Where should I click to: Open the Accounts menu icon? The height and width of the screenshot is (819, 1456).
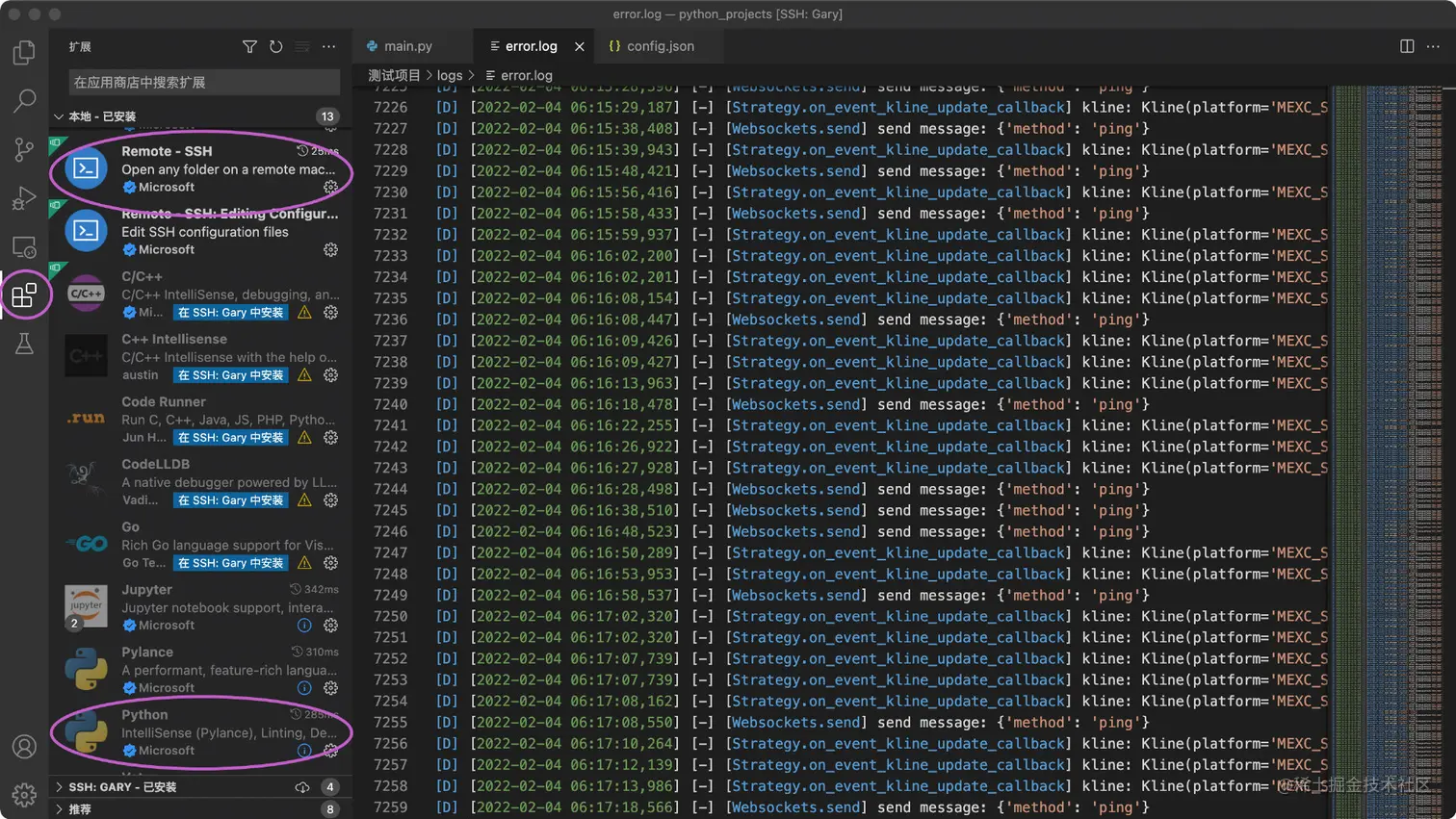coord(24,747)
